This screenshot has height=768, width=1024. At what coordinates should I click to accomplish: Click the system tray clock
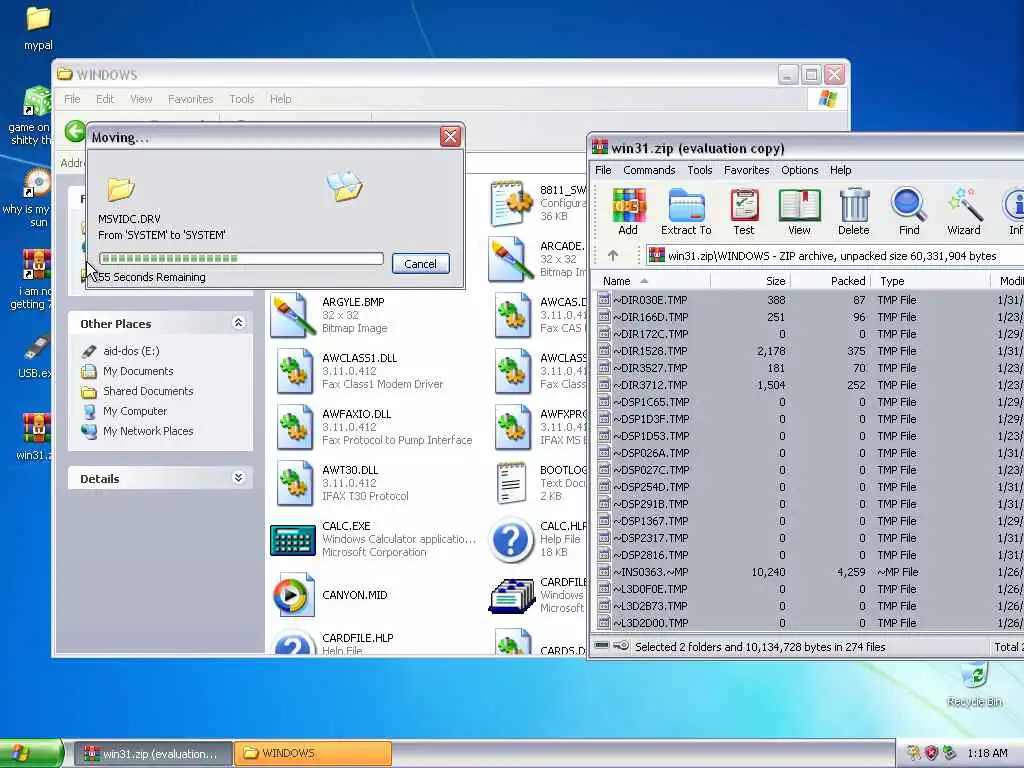987,753
